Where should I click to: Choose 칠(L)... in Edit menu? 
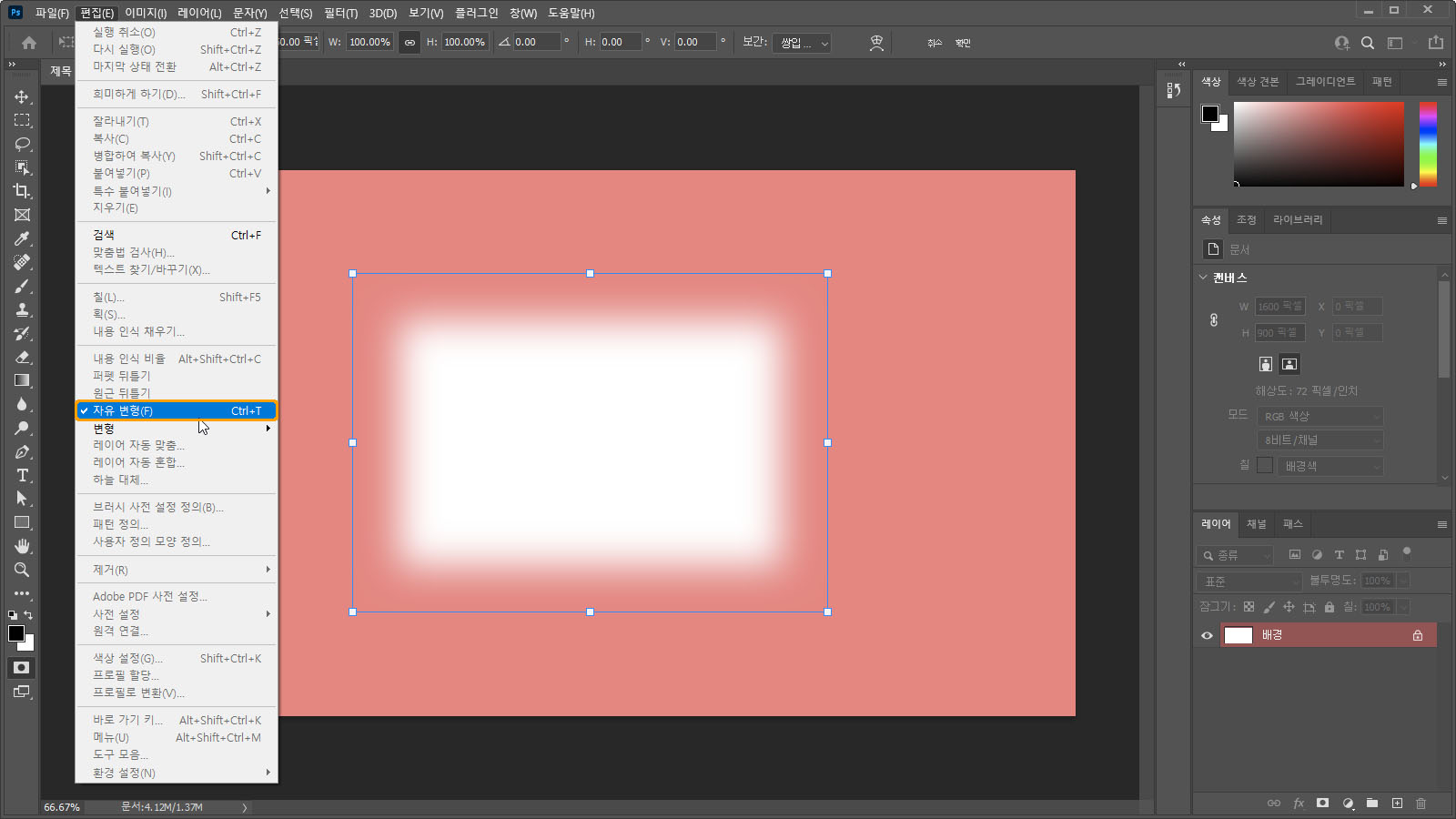pos(177,297)
